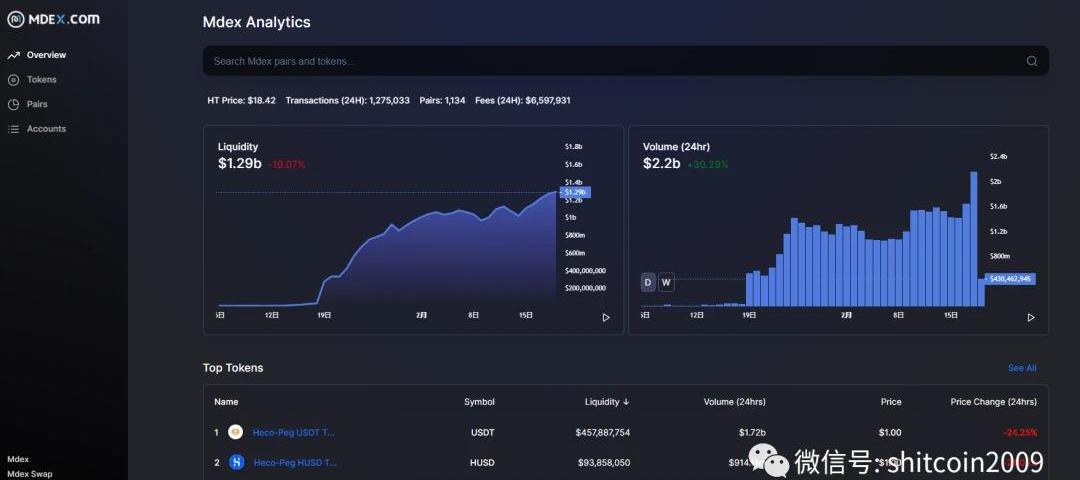Click the HUSD token icon in row 2
Image resolution: width=1080 pixels, height=480 pixels.
(237, 462)
